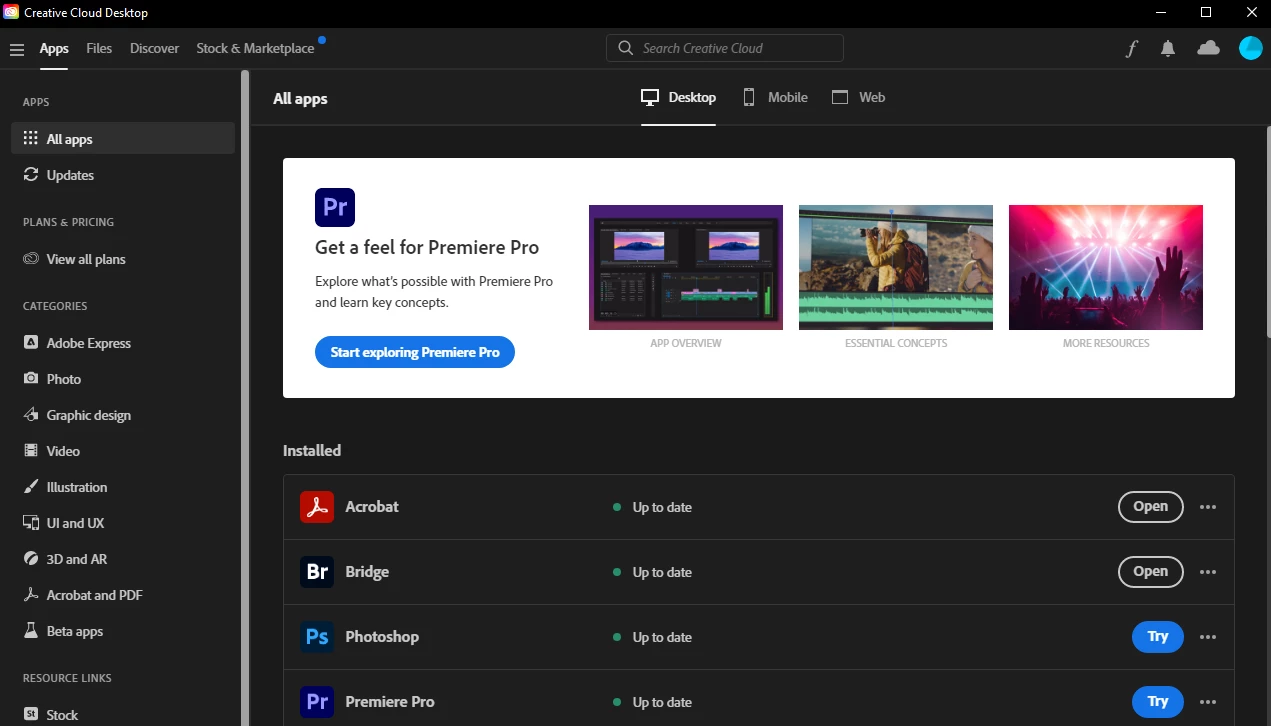This screenshot has width=1271, height=726.
Task: Click Photoshop's Up to date status
Action: [x=652, y=637]
